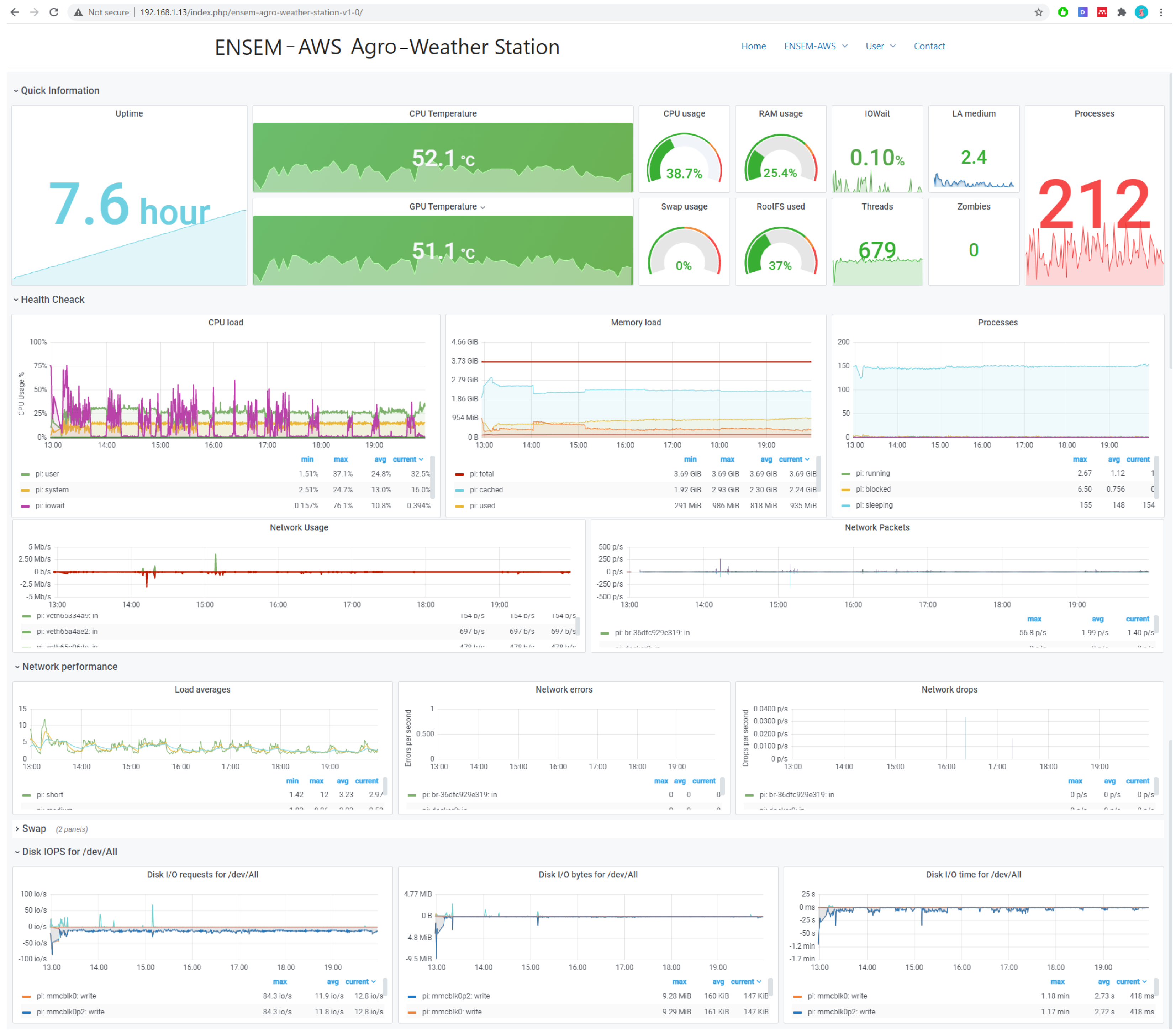Open the User navigation menu

point(880,46)
